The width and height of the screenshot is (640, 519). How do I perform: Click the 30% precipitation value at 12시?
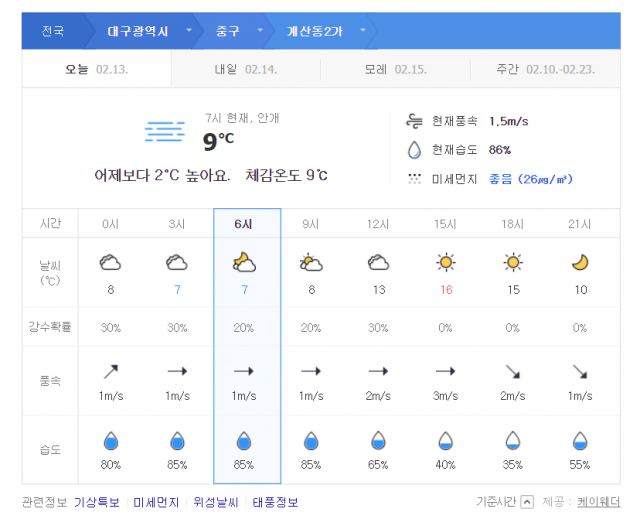coord(378,328)
